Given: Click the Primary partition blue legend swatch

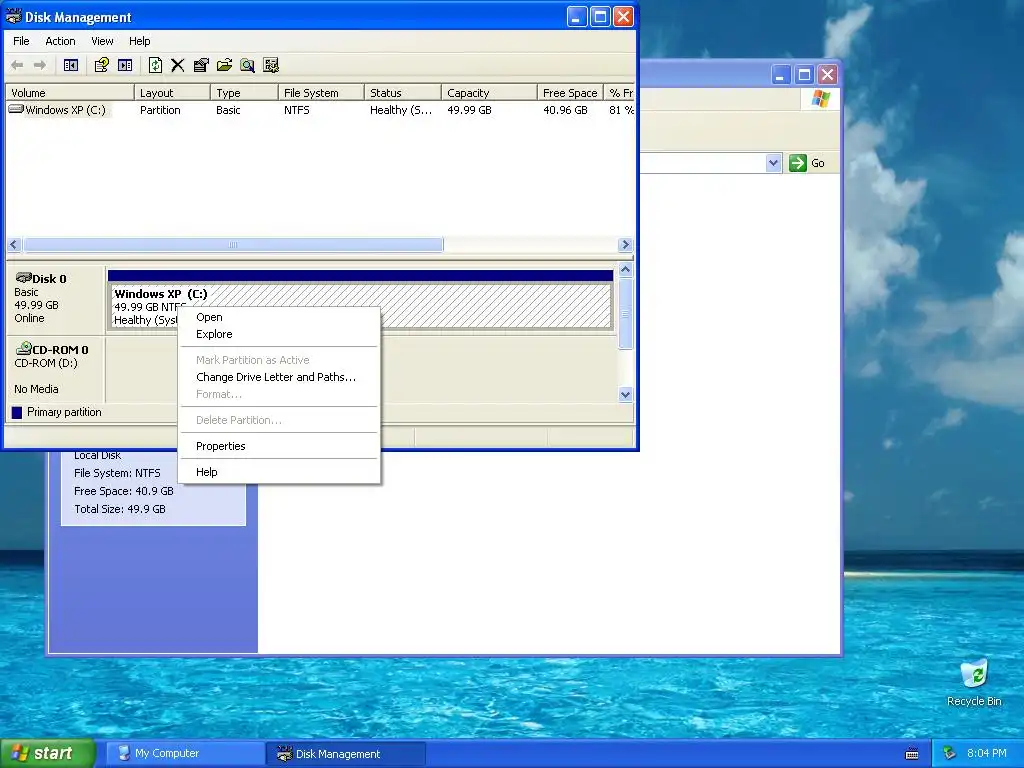Looking at the screenshot, I should click(17, 413).
